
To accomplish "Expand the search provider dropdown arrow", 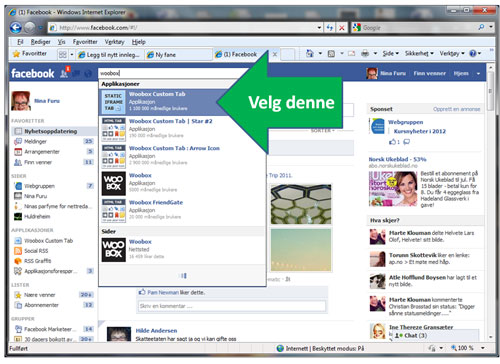I will [x=491, y=27].
